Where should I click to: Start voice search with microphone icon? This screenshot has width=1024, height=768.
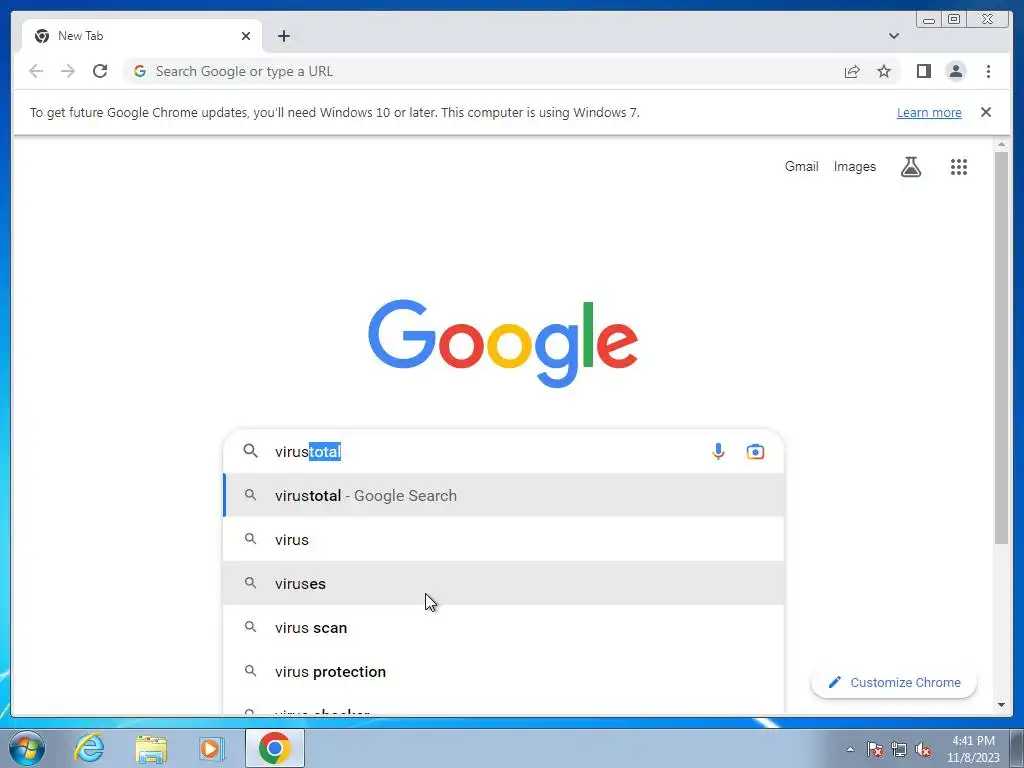[x=718, y=451]
